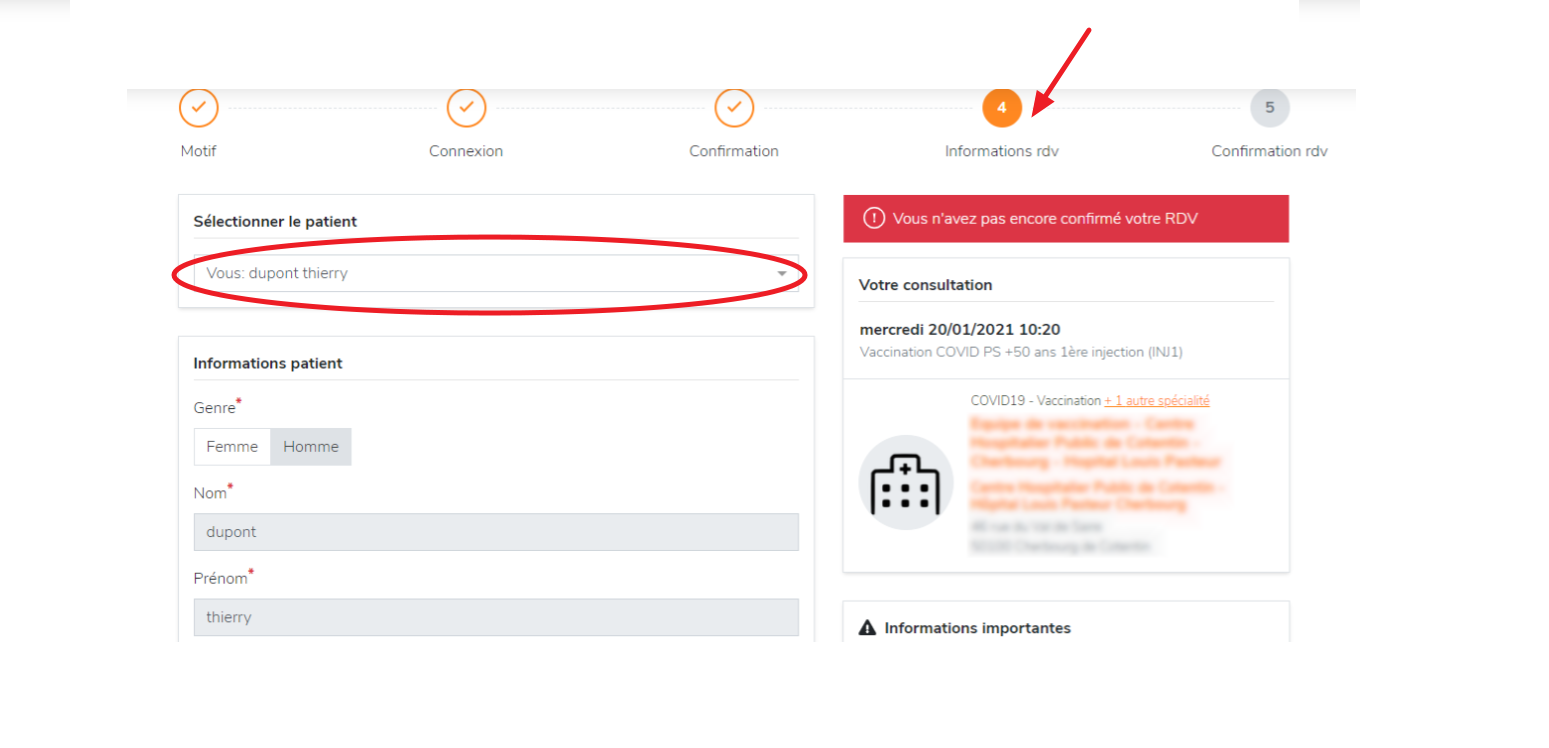Click the warning triangle beside Informations importantes
The width and height of the screenshot is (1549, 748).
(x=867, y=628)
